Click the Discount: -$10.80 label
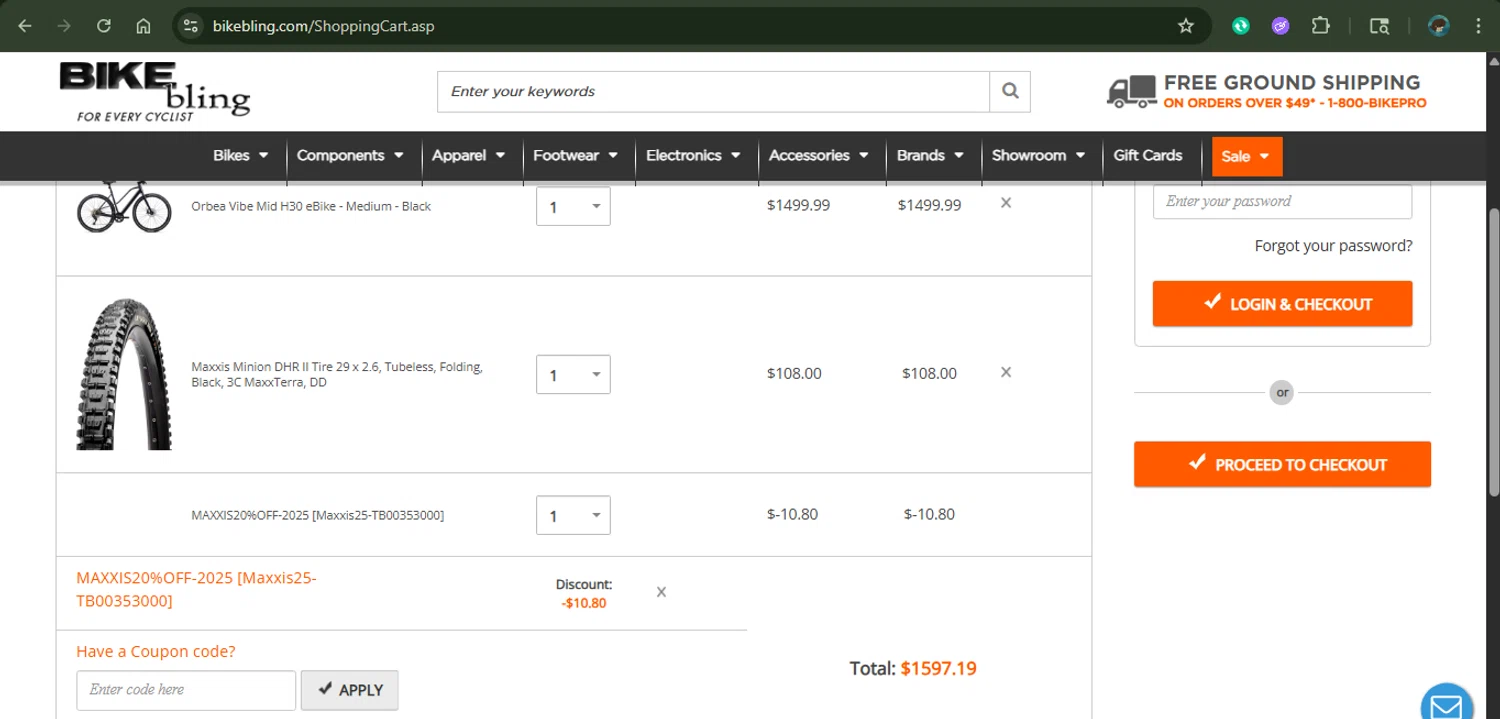 (584, 594)
